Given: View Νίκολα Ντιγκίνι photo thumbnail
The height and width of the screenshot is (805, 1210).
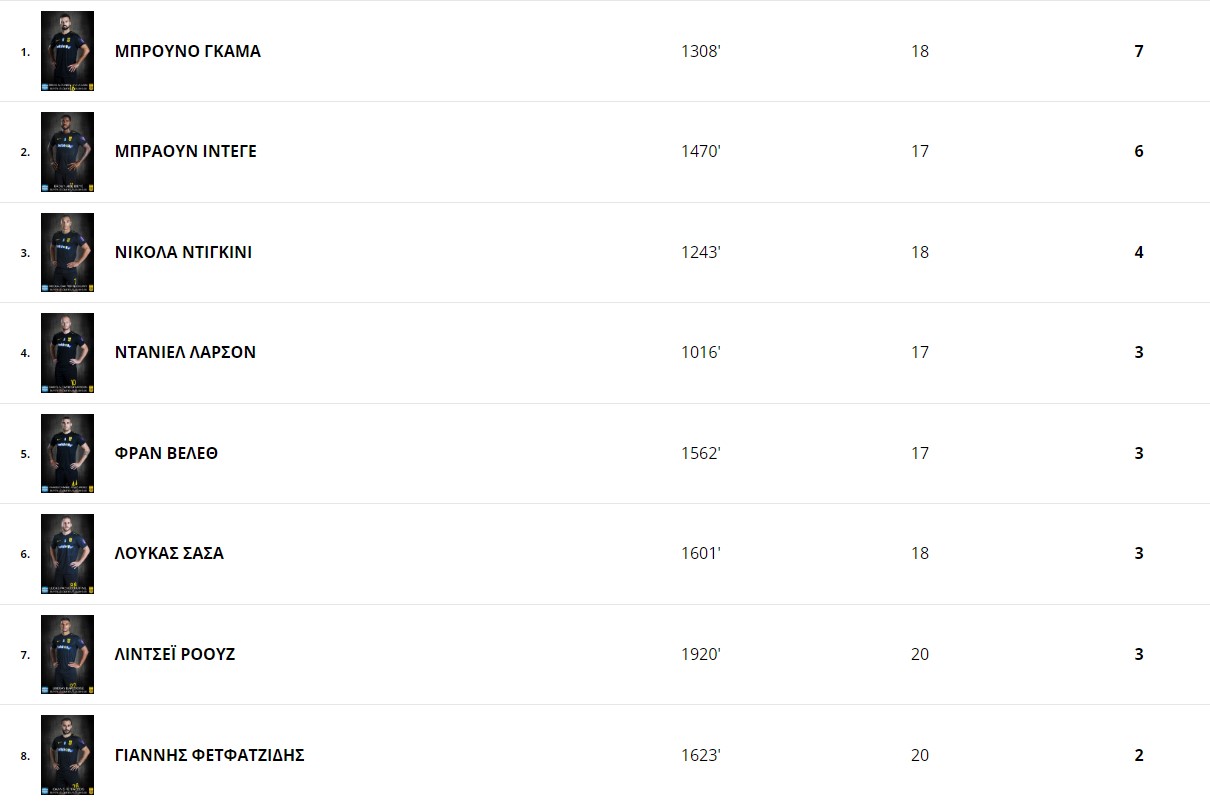Looking at the screenshot, I should (67, 252).
